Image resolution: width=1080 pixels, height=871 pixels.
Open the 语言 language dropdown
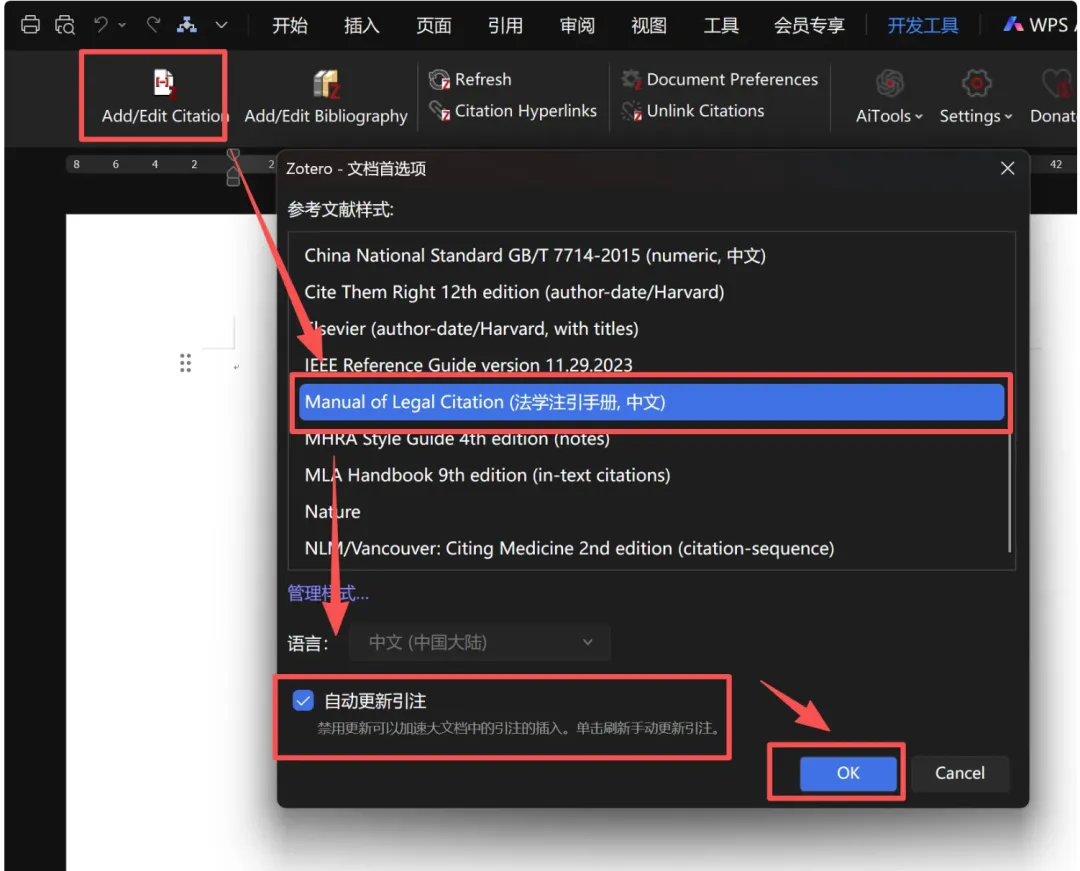[479, 642]
